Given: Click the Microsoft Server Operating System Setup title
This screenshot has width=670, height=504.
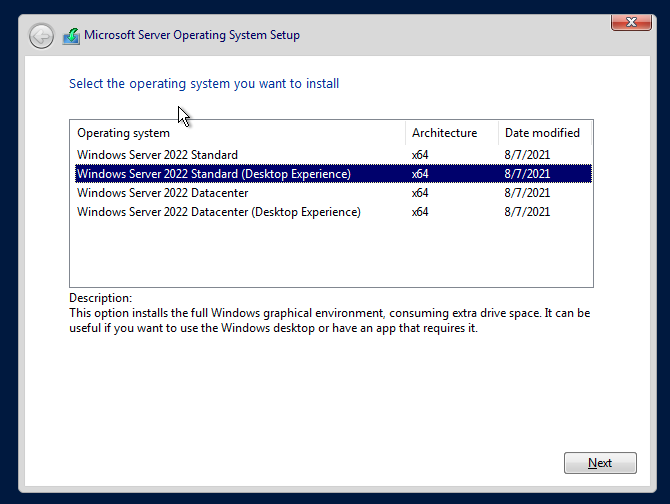Looking at the screenshot, I should pos(192,35).
